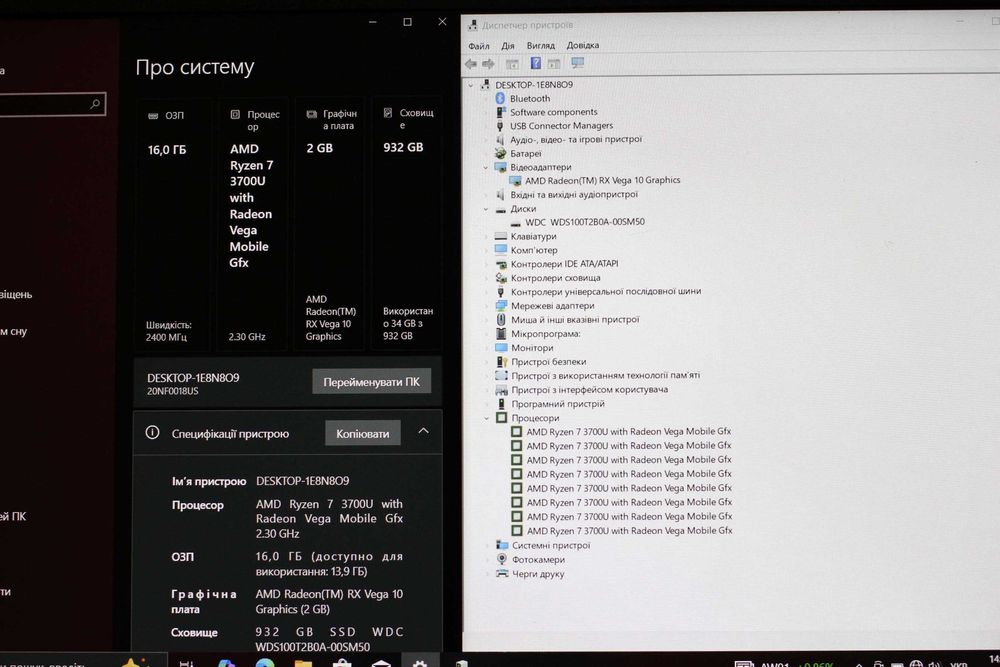The width and height of the screenshot is (1000, 667).
Task: Click the Монітори display icon
Action: point(501,348)
